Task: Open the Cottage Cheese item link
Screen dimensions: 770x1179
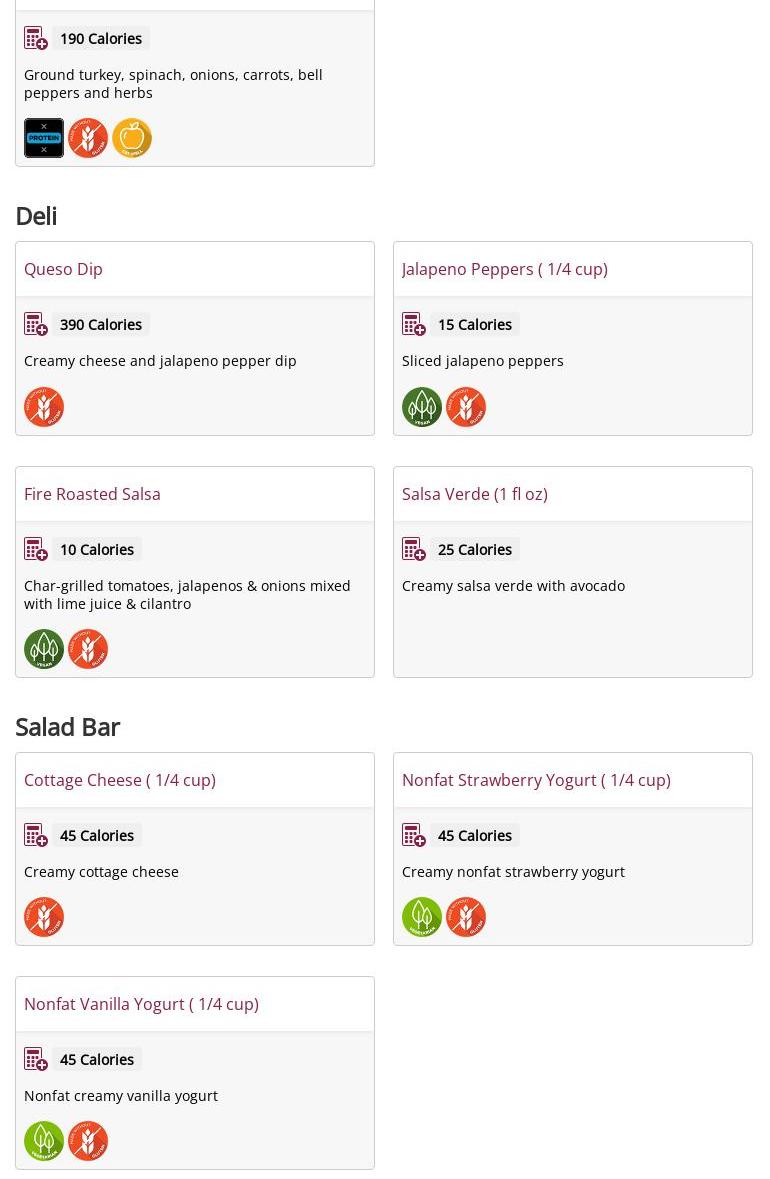Action: click(119, 780)
